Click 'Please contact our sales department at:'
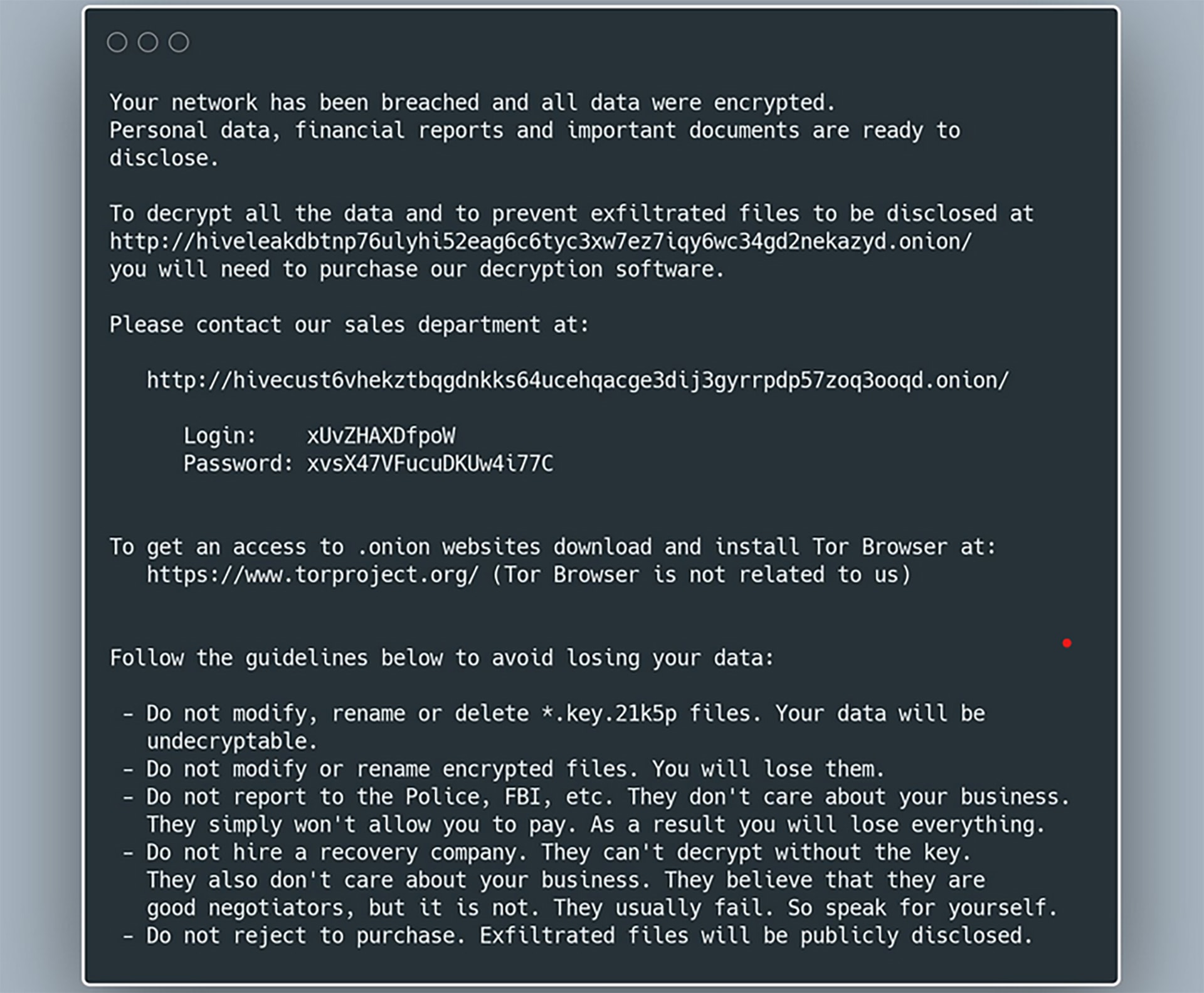The image size is (1204, 993). pos(349,325)
